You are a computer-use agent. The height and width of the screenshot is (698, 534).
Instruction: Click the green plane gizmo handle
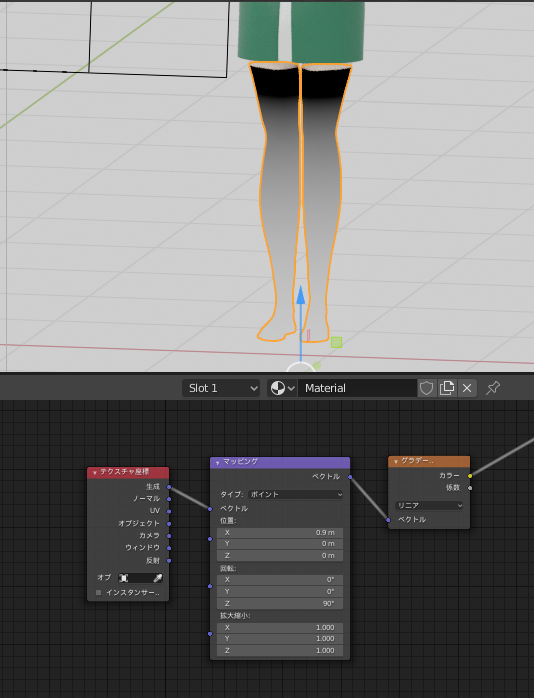336,342
